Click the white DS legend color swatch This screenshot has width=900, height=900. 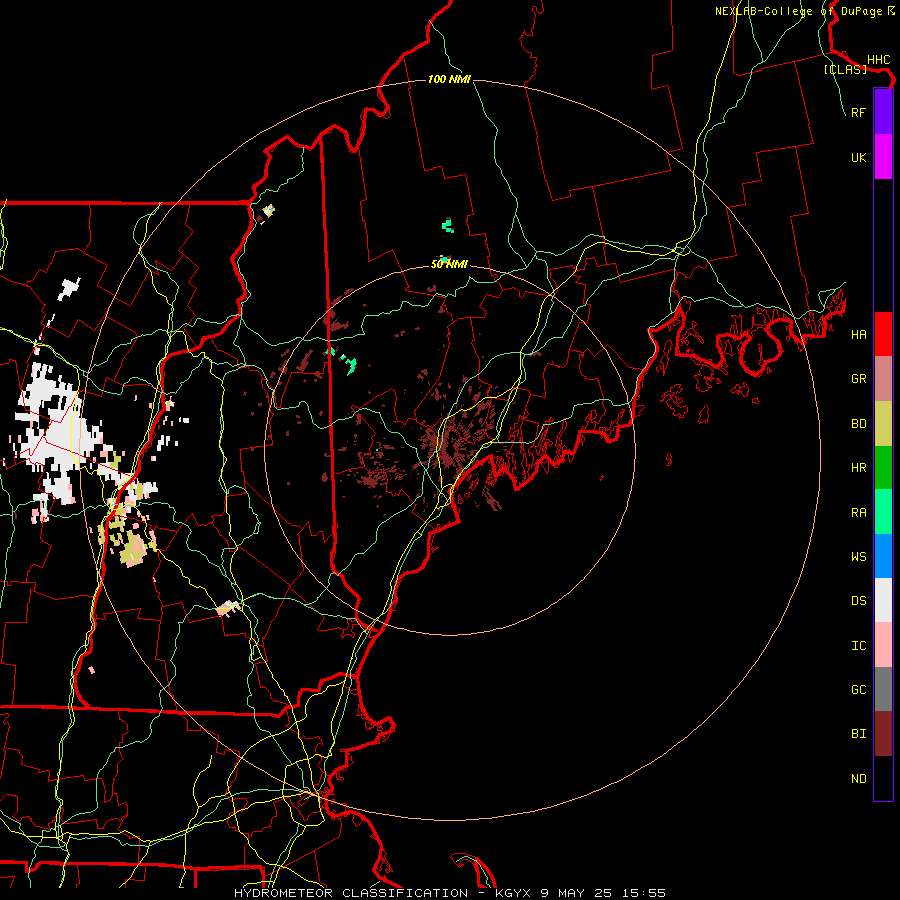883,600
